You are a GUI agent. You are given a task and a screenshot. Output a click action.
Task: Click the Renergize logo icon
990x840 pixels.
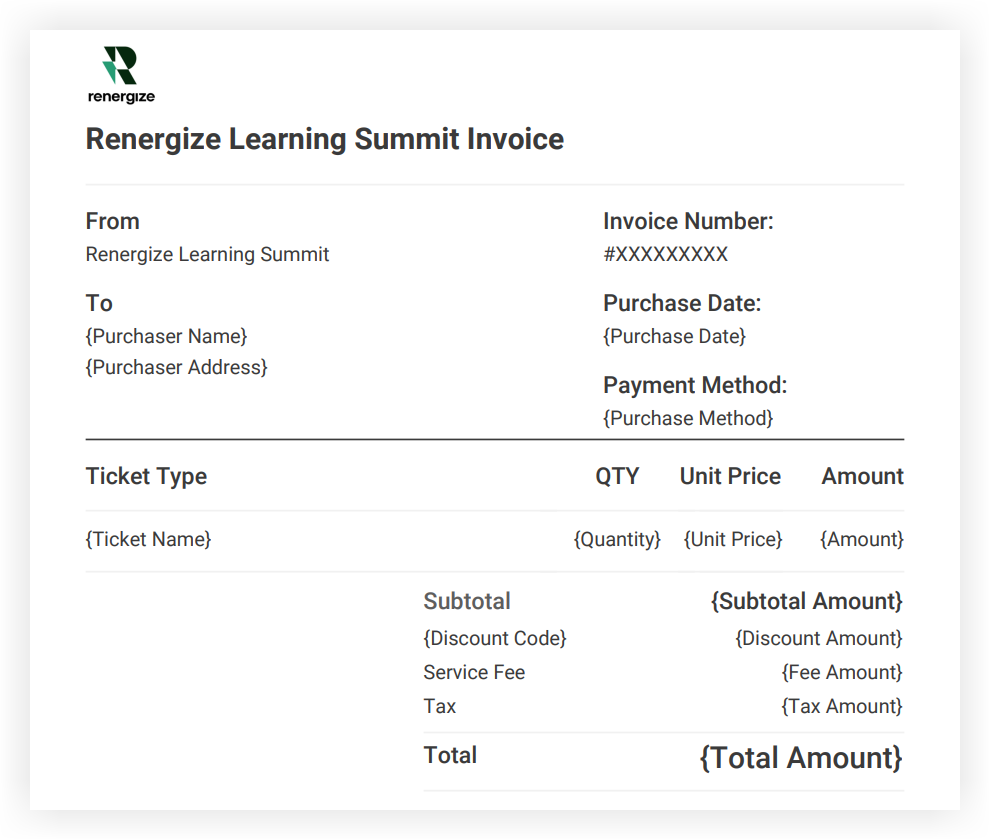click(120, 65)
